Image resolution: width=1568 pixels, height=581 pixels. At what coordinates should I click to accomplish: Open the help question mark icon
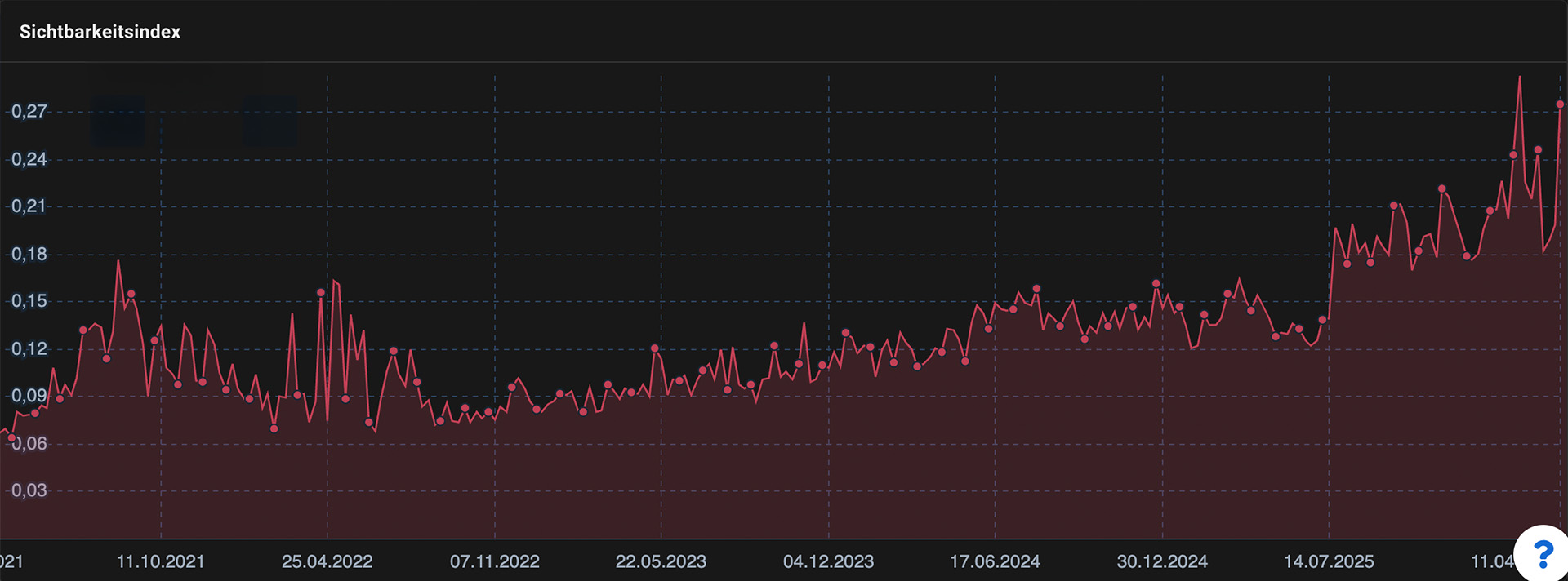pyautogui.click(x=1543, y=555)
